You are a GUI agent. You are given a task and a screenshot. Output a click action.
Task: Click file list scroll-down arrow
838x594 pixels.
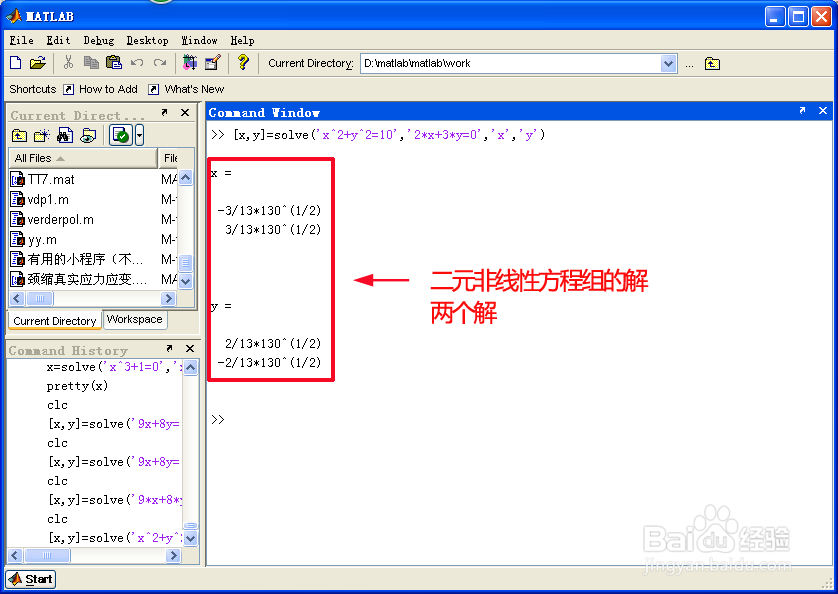(x=185, y=281)
